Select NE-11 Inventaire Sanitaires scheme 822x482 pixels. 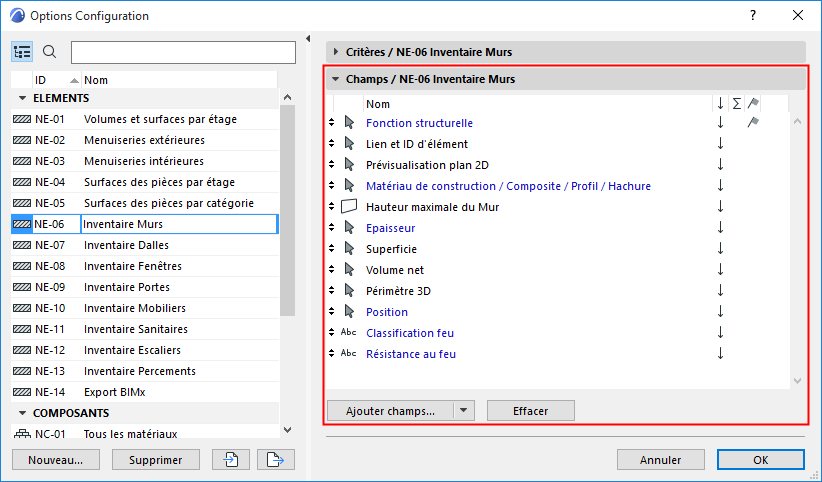(x=135, y=329)
